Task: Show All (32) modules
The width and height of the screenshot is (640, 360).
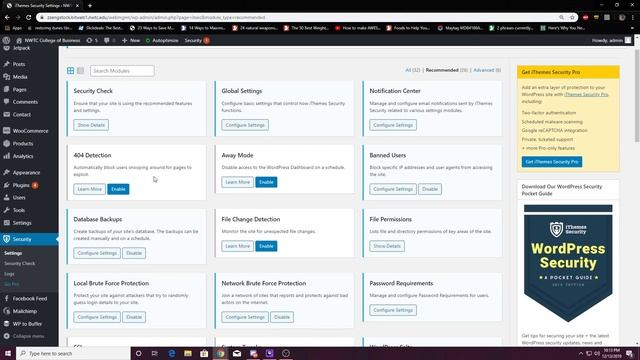Action: pyautogui.click(x=412, y=70)
